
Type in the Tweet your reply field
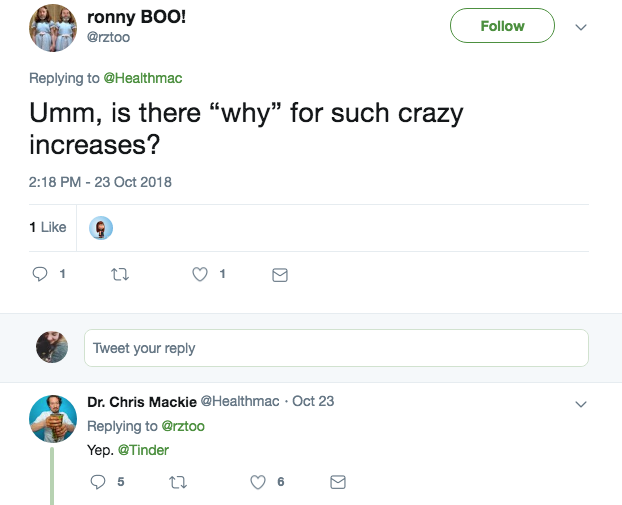[x=336, y=348]
